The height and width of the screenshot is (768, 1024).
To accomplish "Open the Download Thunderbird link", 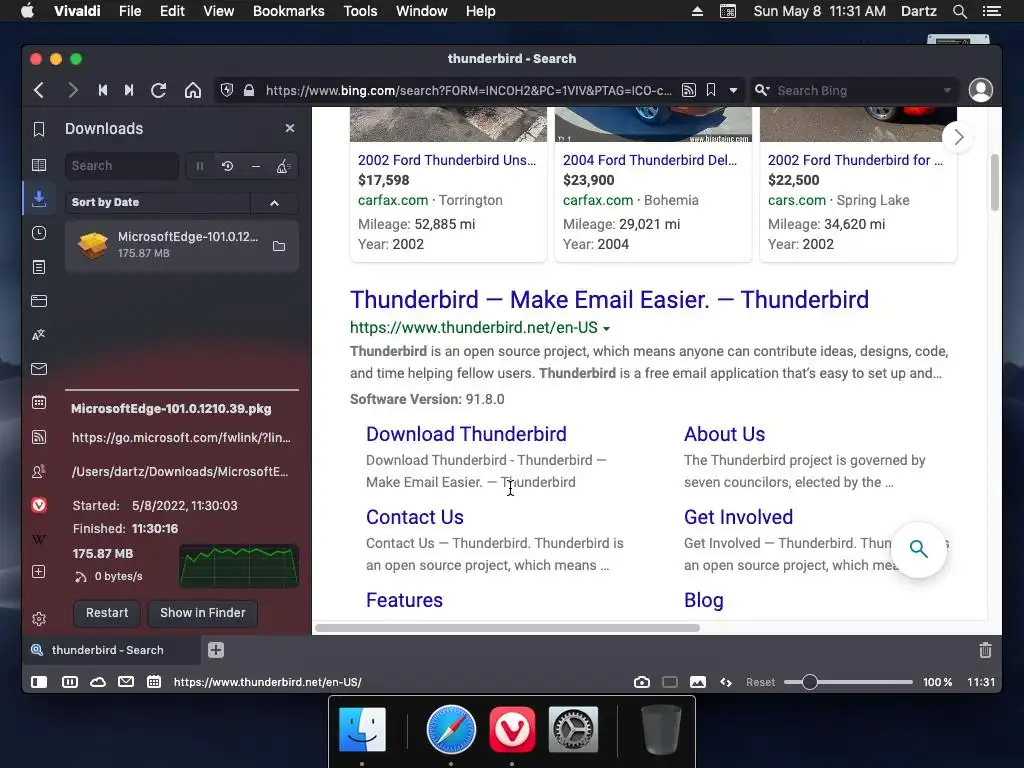I will click(466, 434).
